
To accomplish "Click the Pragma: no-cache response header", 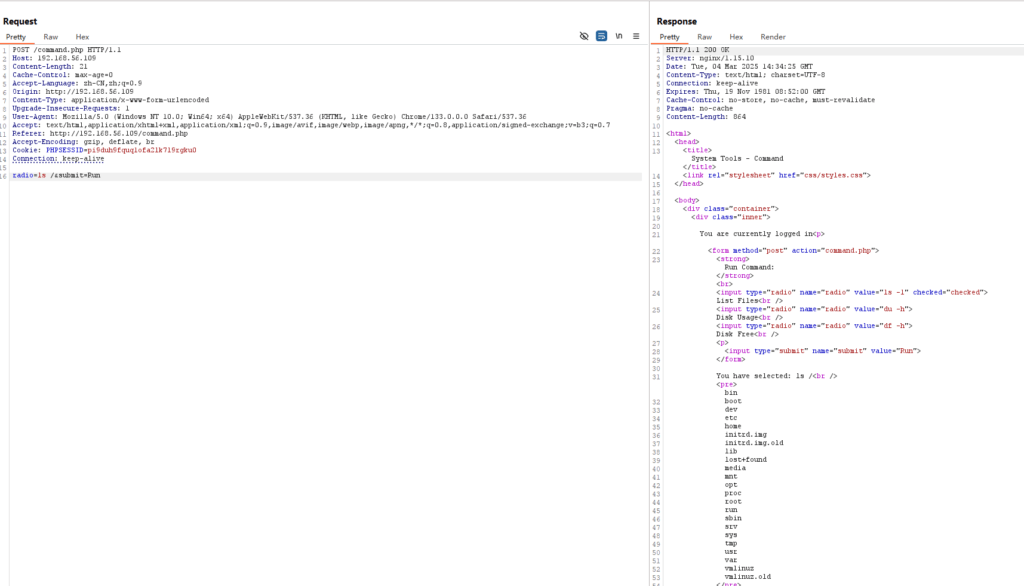I will click(699, 108).
